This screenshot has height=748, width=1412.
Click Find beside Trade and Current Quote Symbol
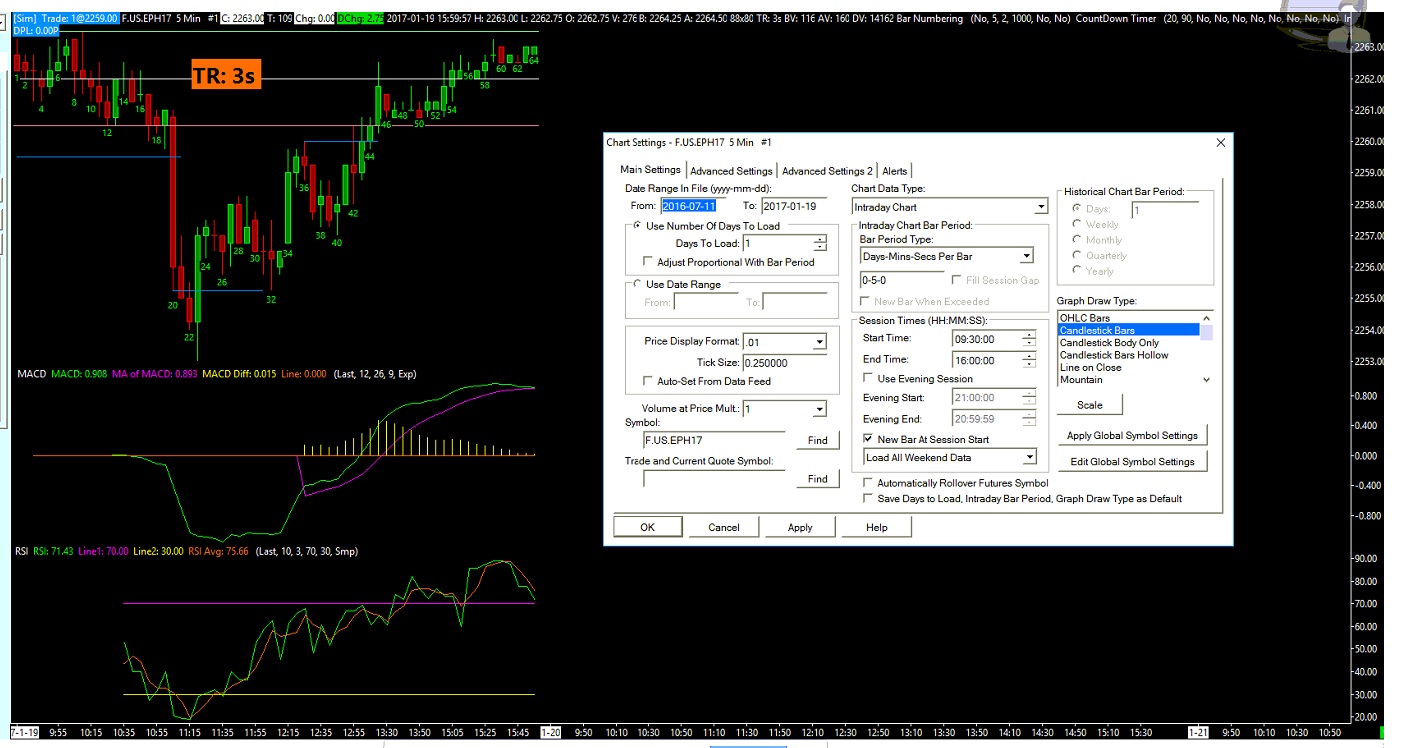pyautogui.click(x=817, y=479)
